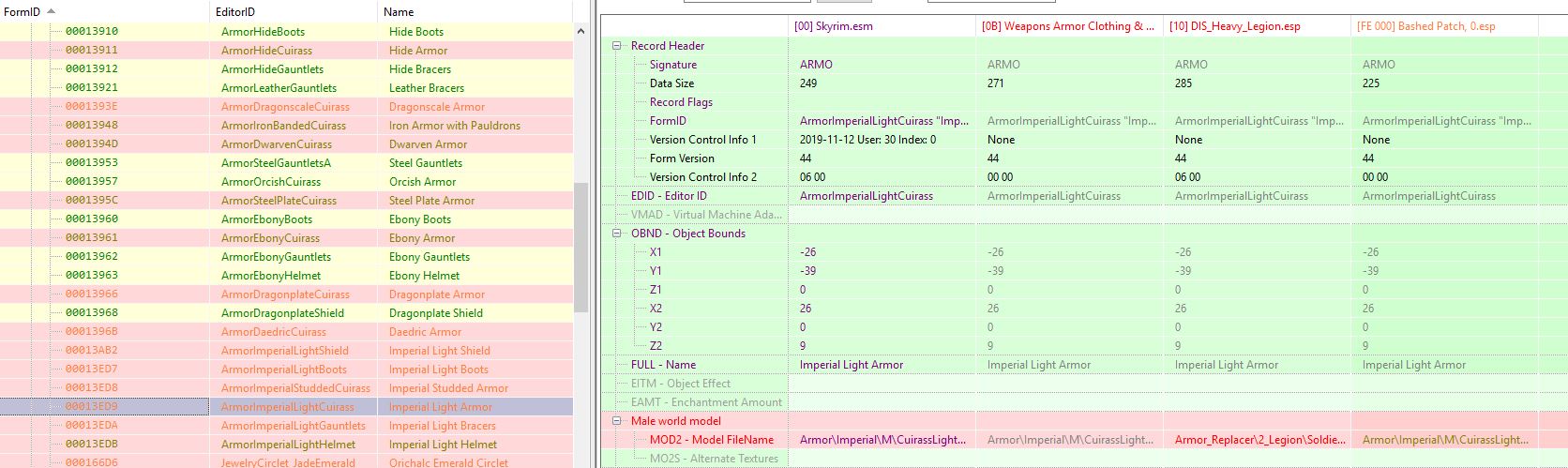This screenshot has width=1568, height=468.
Task: Click the Form Version row label
Action: [x=682, y=159]
